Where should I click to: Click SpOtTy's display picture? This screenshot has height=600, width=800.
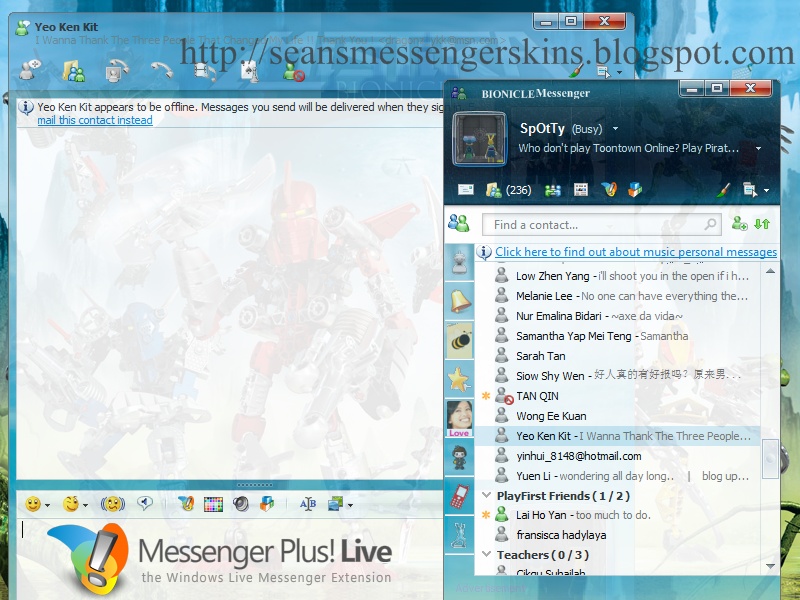click(479, 139)
